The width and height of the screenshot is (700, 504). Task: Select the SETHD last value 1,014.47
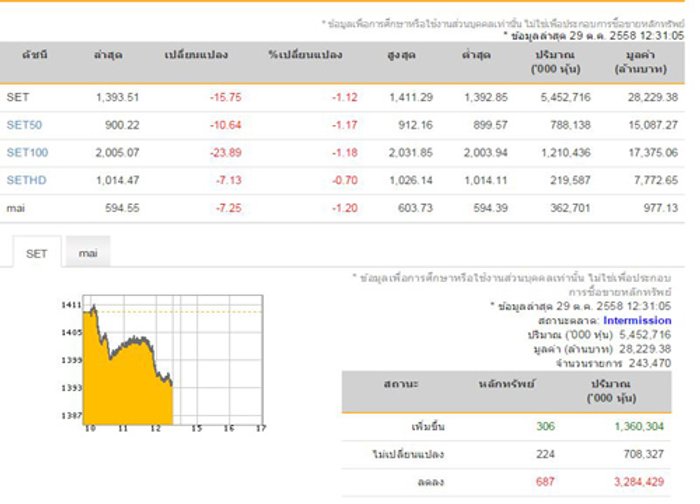click(x=117, y=180)
